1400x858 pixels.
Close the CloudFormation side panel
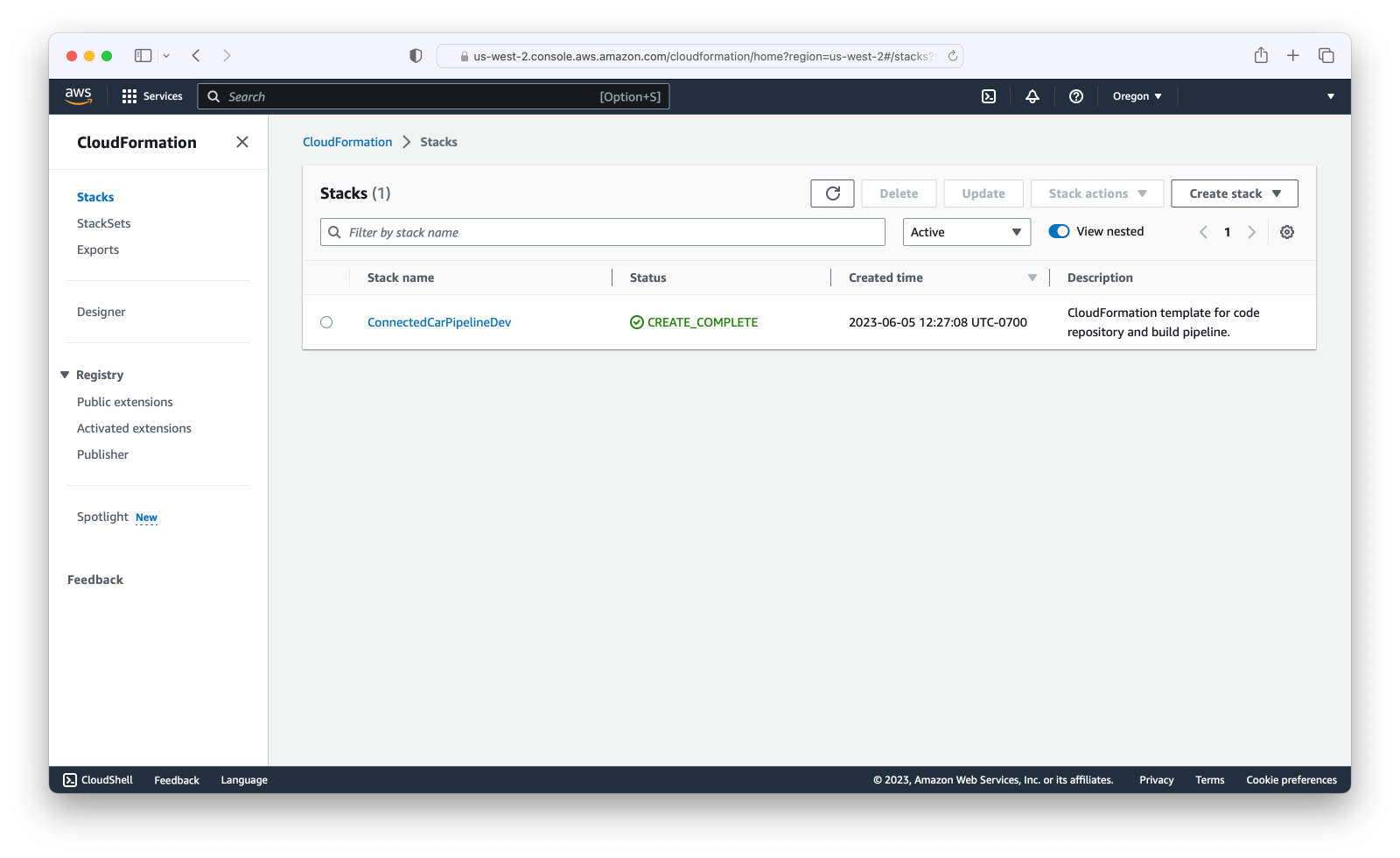point(242,142)
